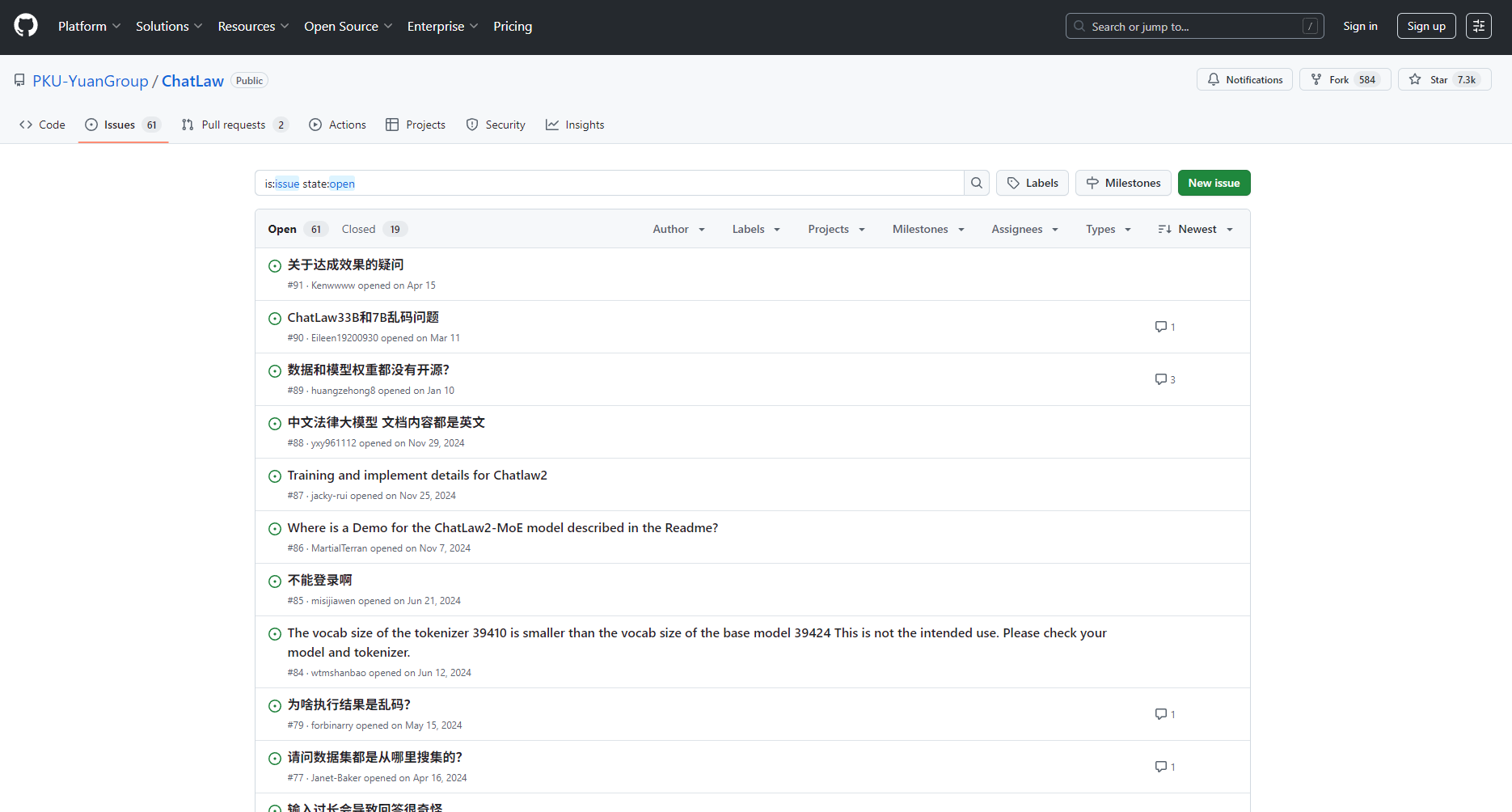
Task: Click the green New issue button
Action: pyautogui.click(x=1214, y=183)
